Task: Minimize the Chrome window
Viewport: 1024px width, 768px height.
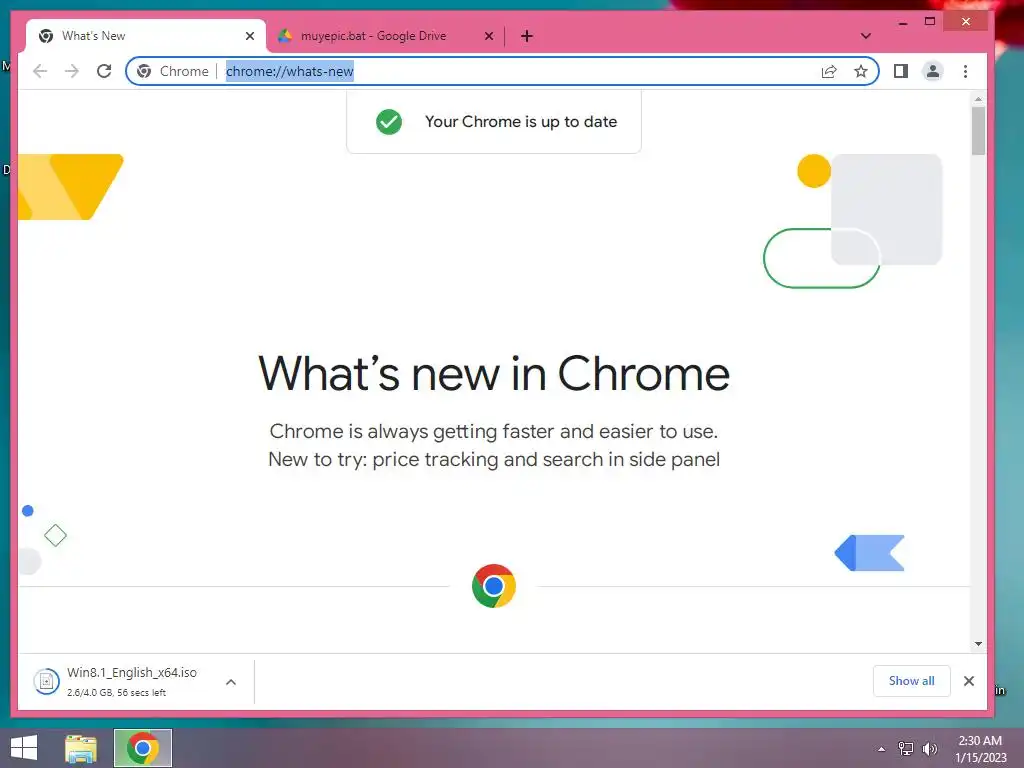Action: point(903,22)
